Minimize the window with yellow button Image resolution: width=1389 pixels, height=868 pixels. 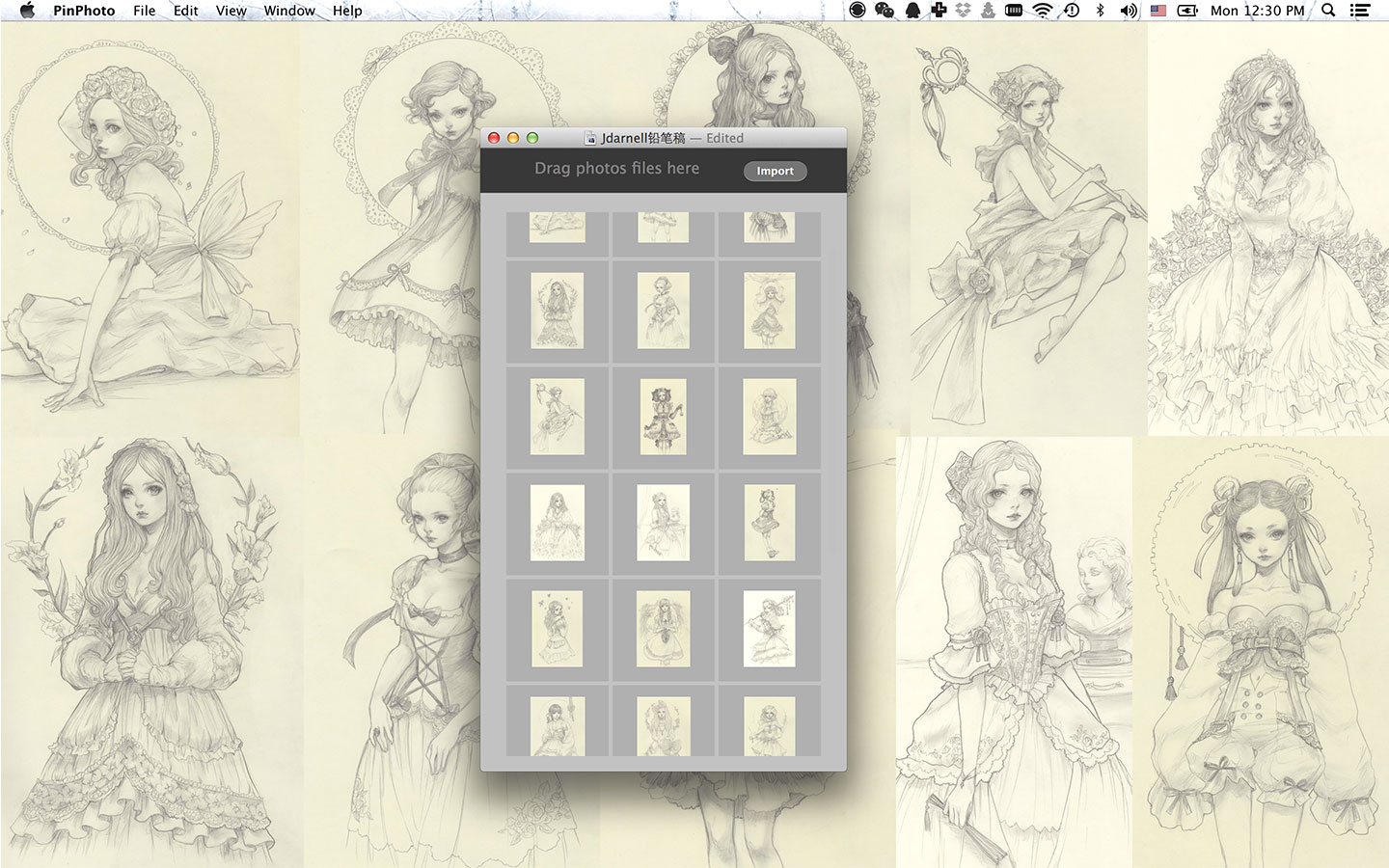513,138
